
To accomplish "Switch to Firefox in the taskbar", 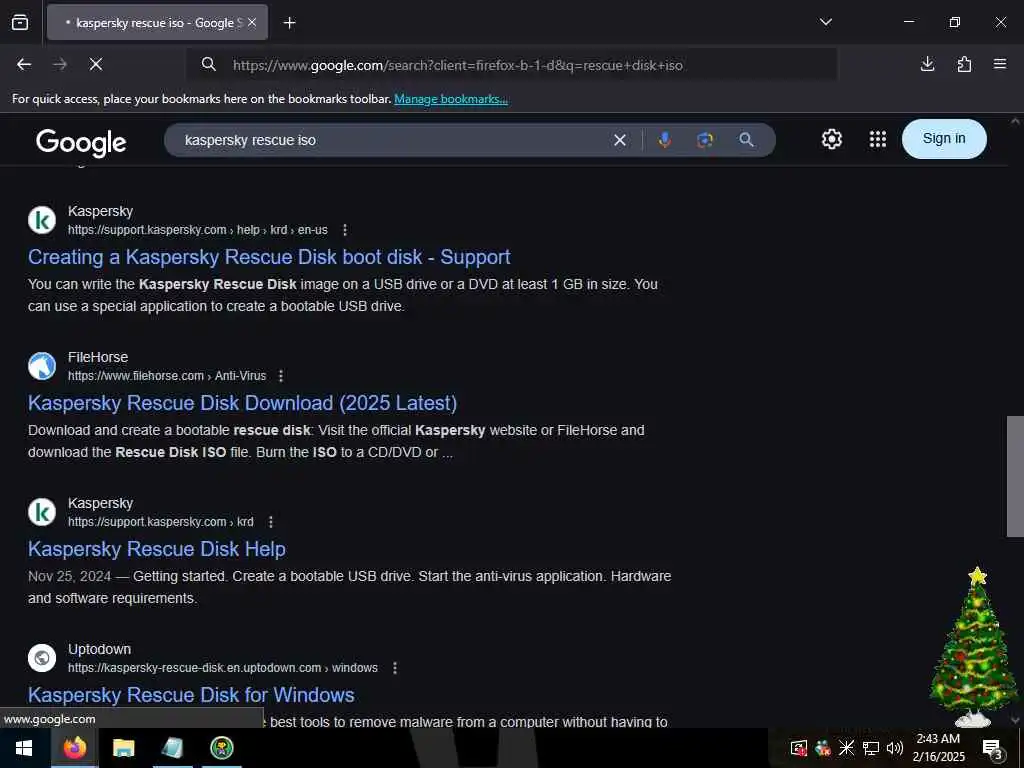I will (x=74, y=748).
